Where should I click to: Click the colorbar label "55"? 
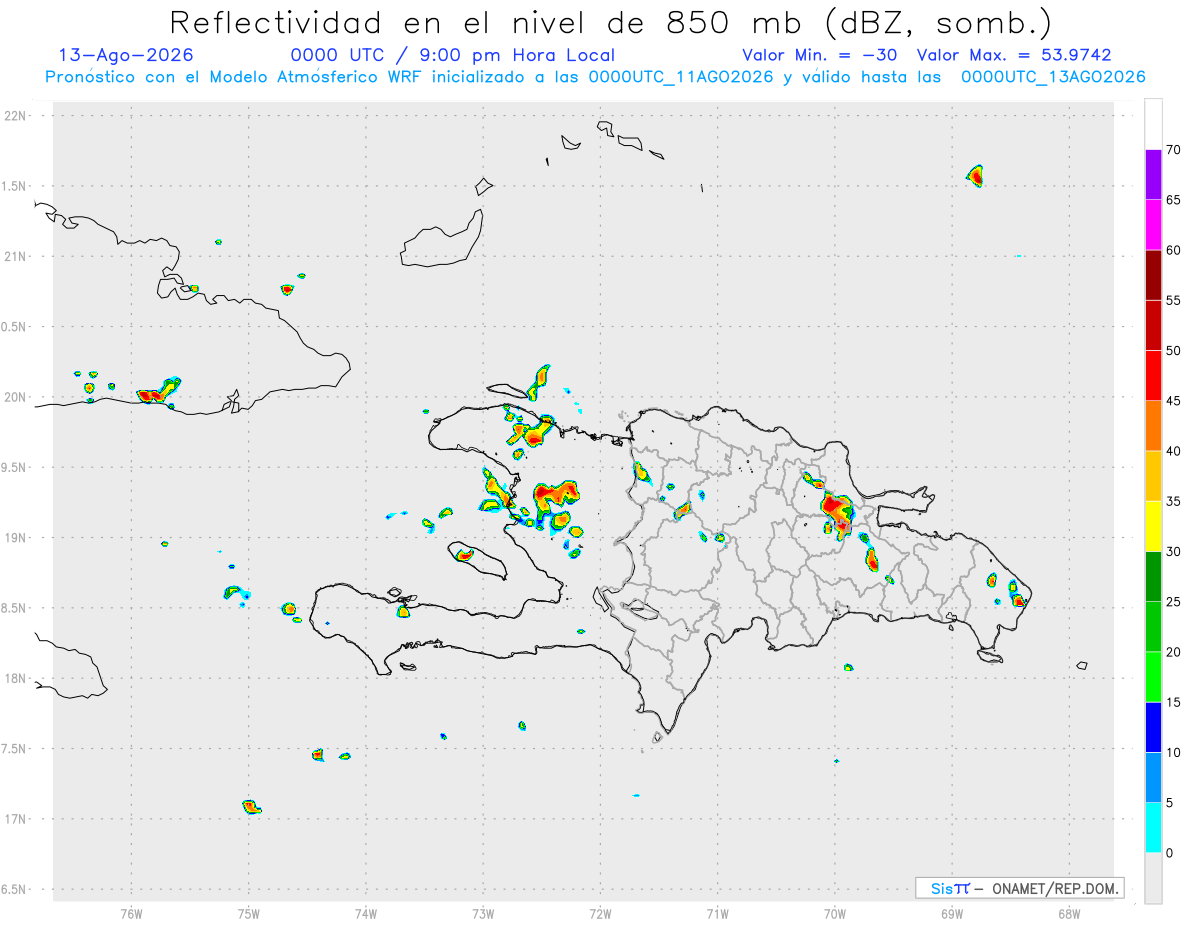coord(1174,301)
